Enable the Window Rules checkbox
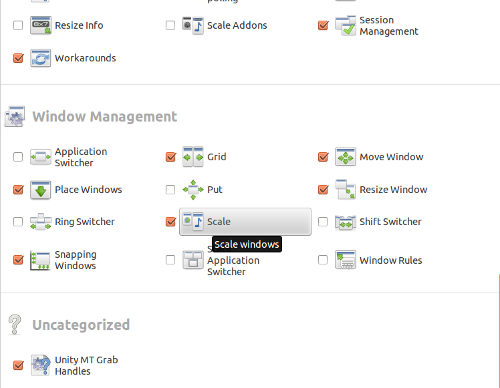 pyautogui.click(x=323, y=260)
